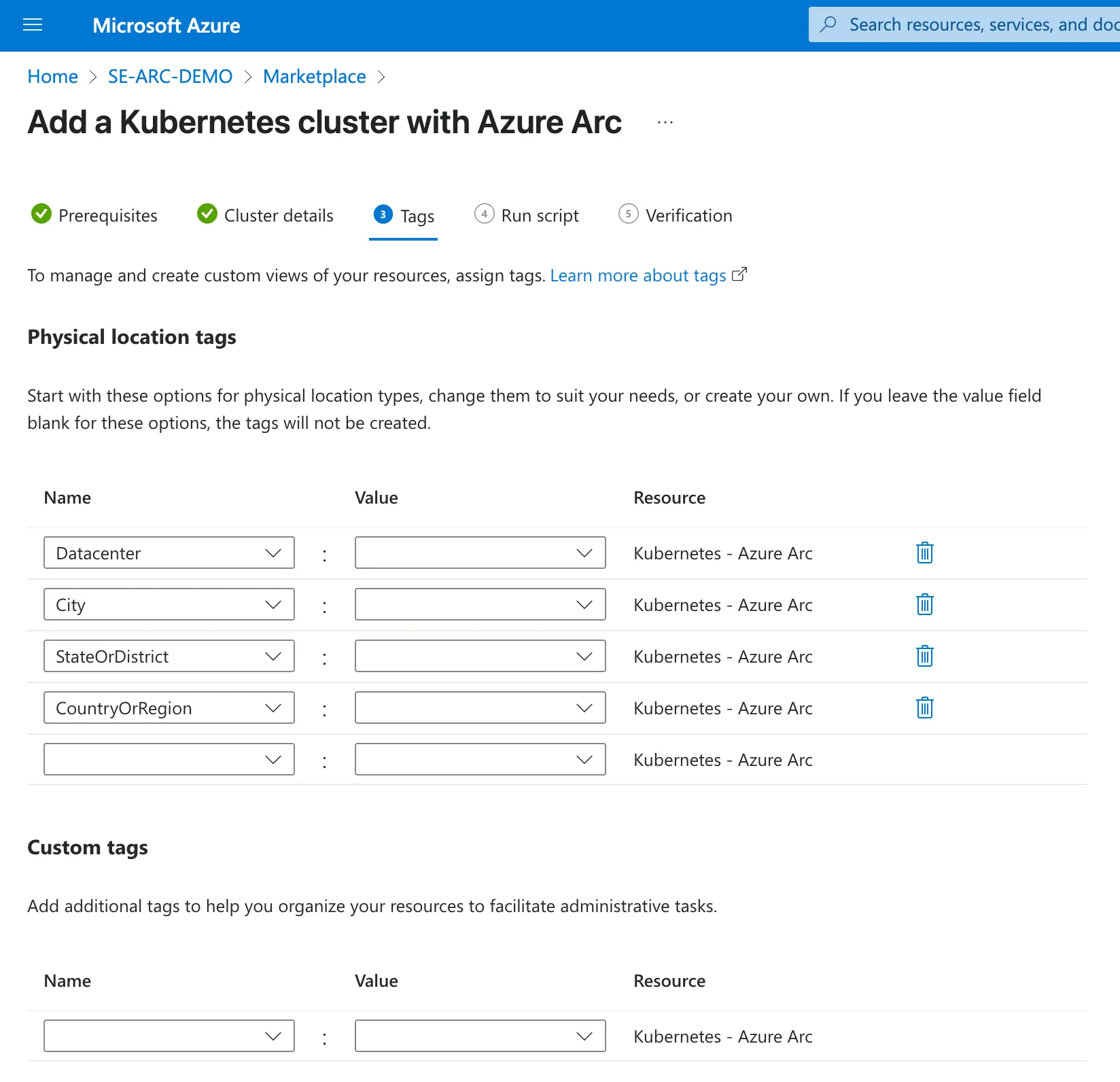
Task: Open the value dropdown for City
Action: pos(480,605)
